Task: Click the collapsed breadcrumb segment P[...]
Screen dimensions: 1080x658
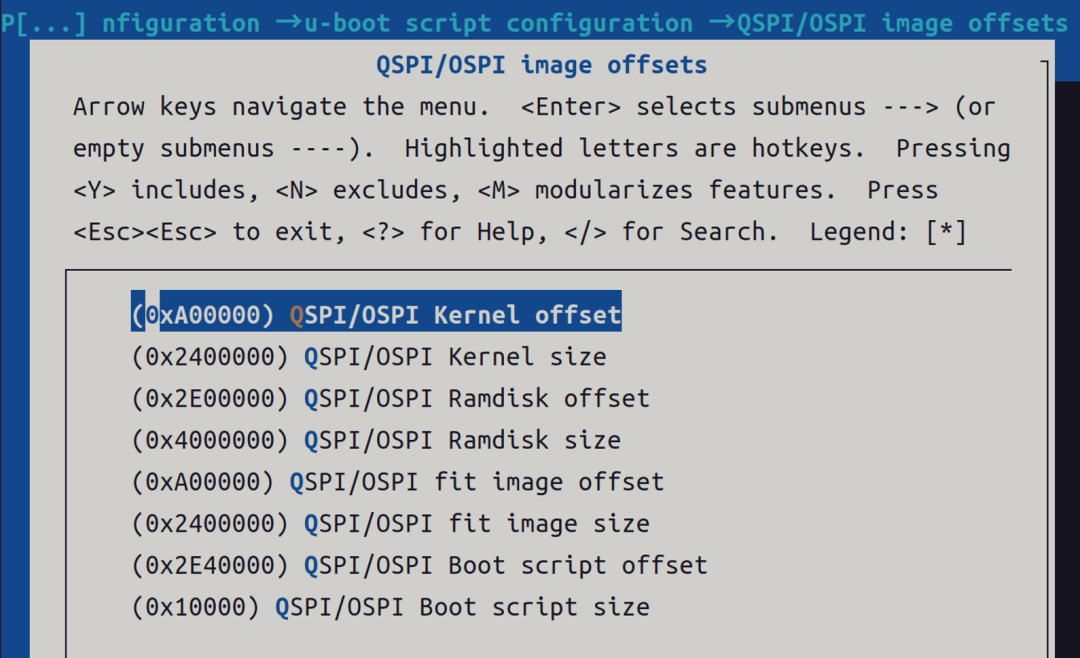Action: coord(40,21)
